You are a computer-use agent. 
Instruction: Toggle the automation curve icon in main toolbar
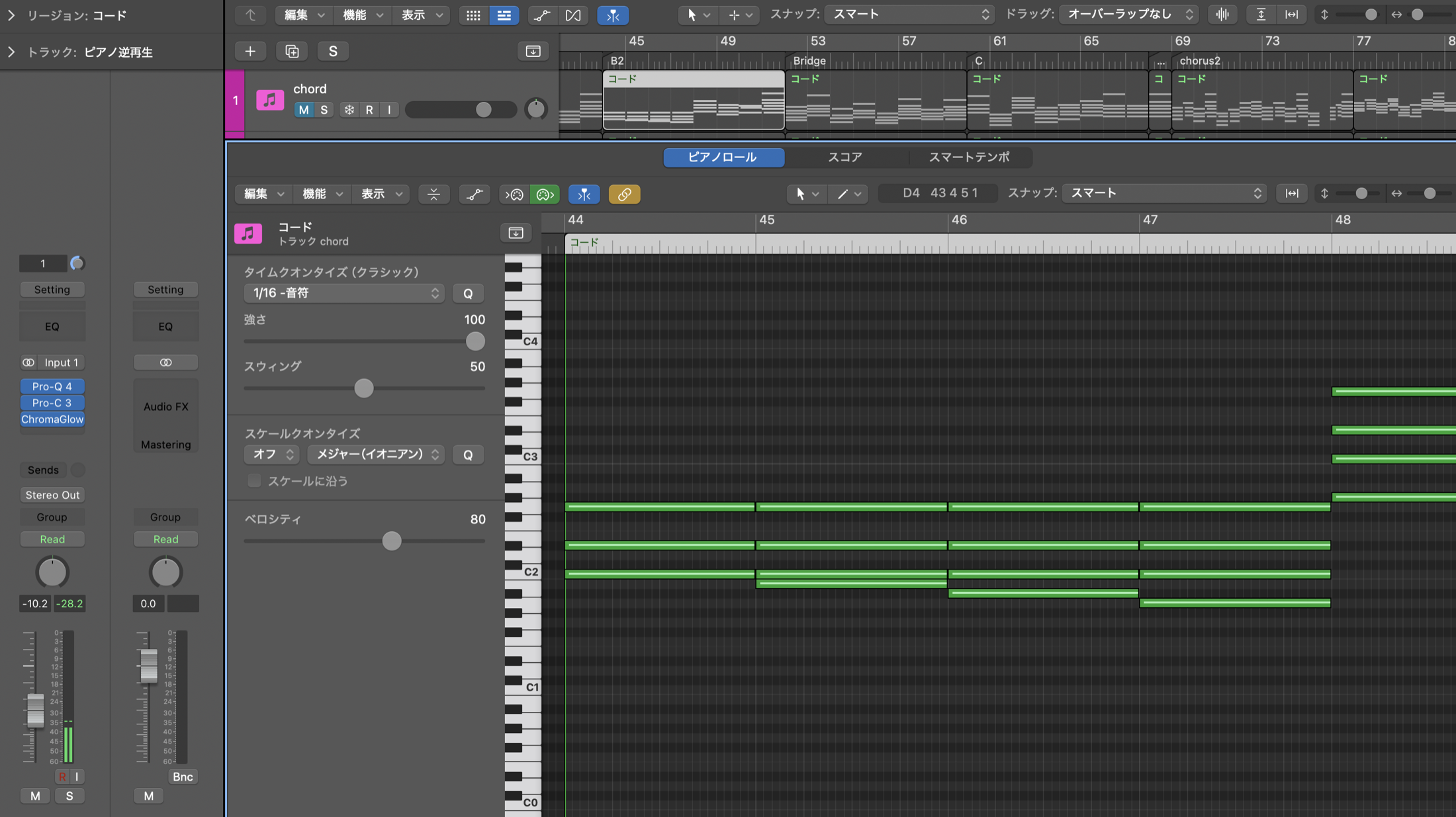pos(542,15)
